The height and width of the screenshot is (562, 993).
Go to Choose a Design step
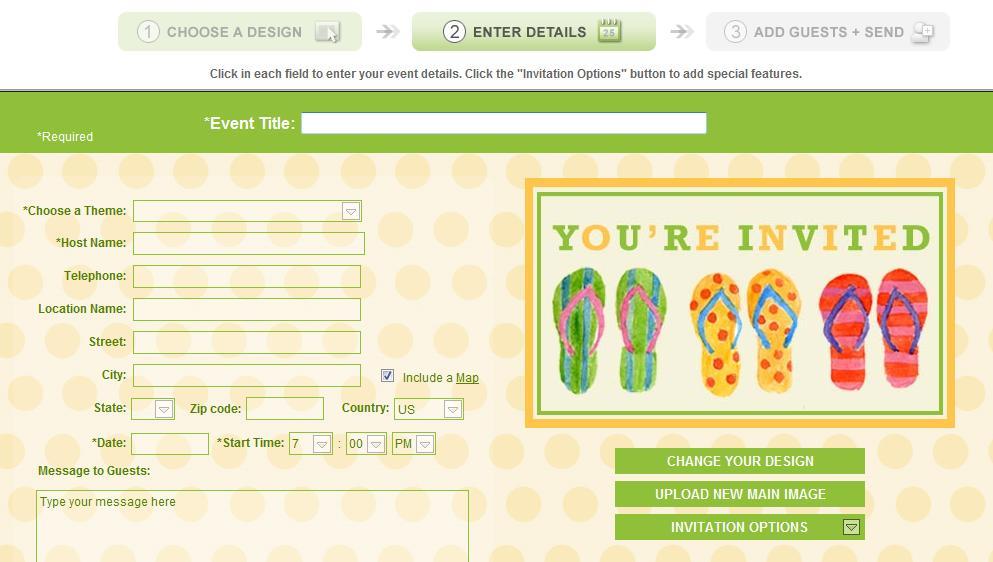click(x=240, y=32)
